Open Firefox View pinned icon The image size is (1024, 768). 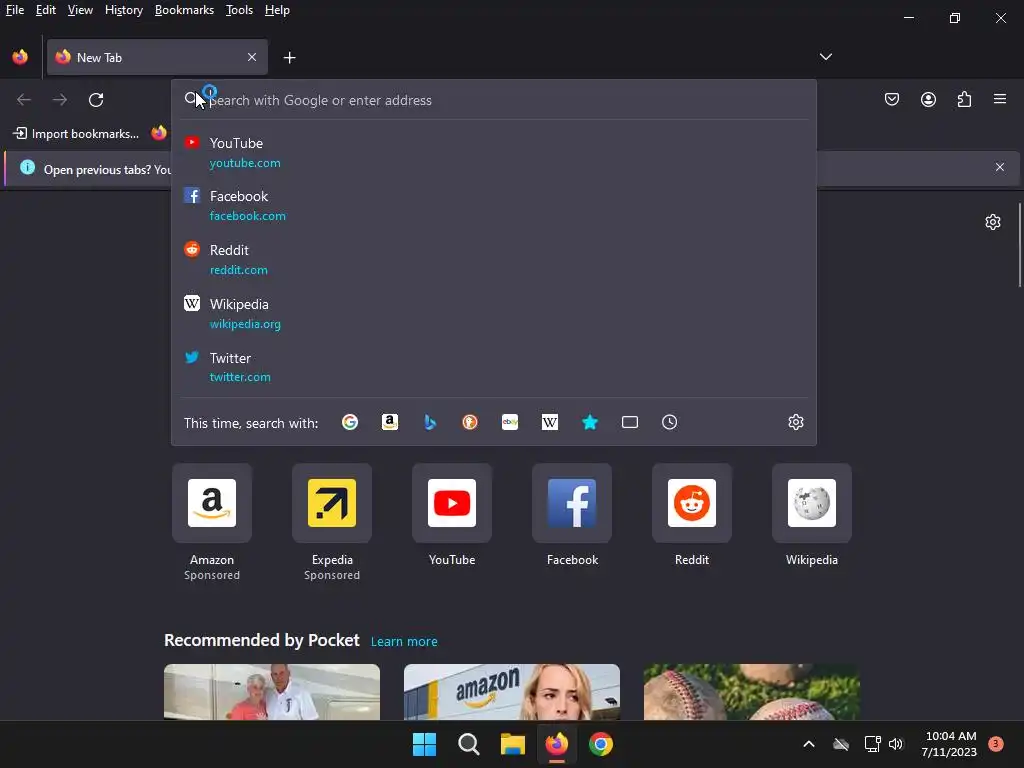pyautogui.click(x=20, y=57)
